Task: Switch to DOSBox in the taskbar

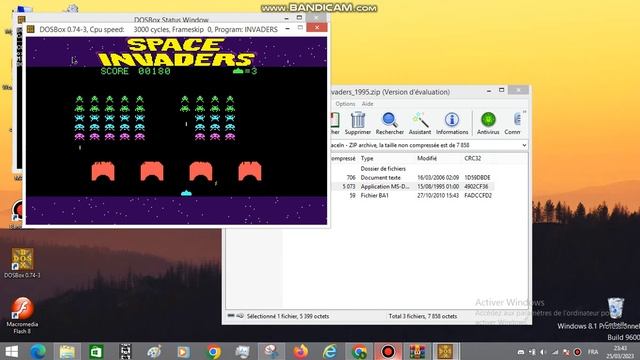Action: point(445,351)
